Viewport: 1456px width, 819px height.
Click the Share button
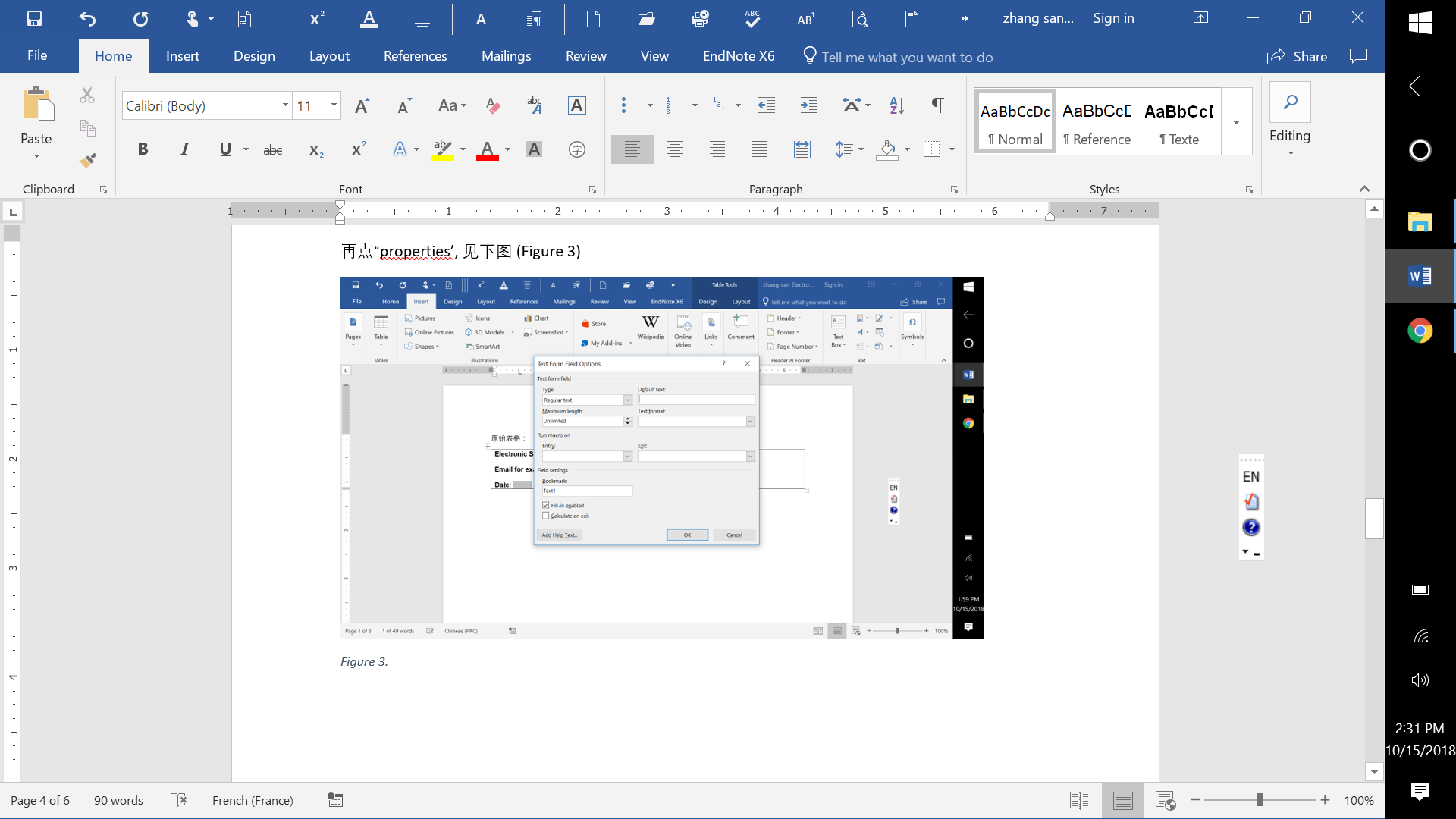(x=1297, y=57)
